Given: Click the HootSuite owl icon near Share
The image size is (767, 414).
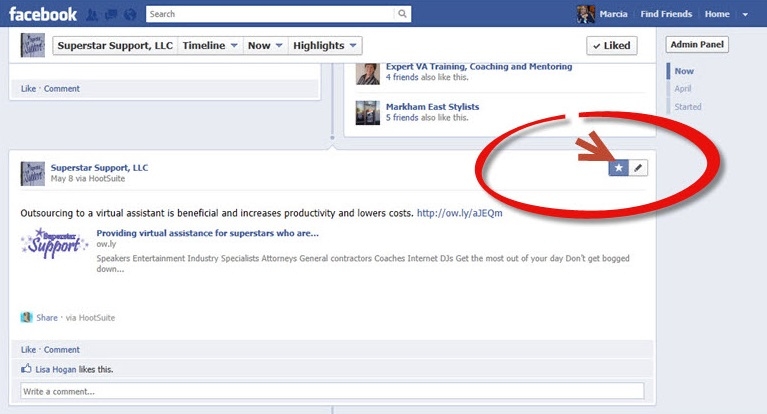Looking at the screenshot, I should coord(26,317).
